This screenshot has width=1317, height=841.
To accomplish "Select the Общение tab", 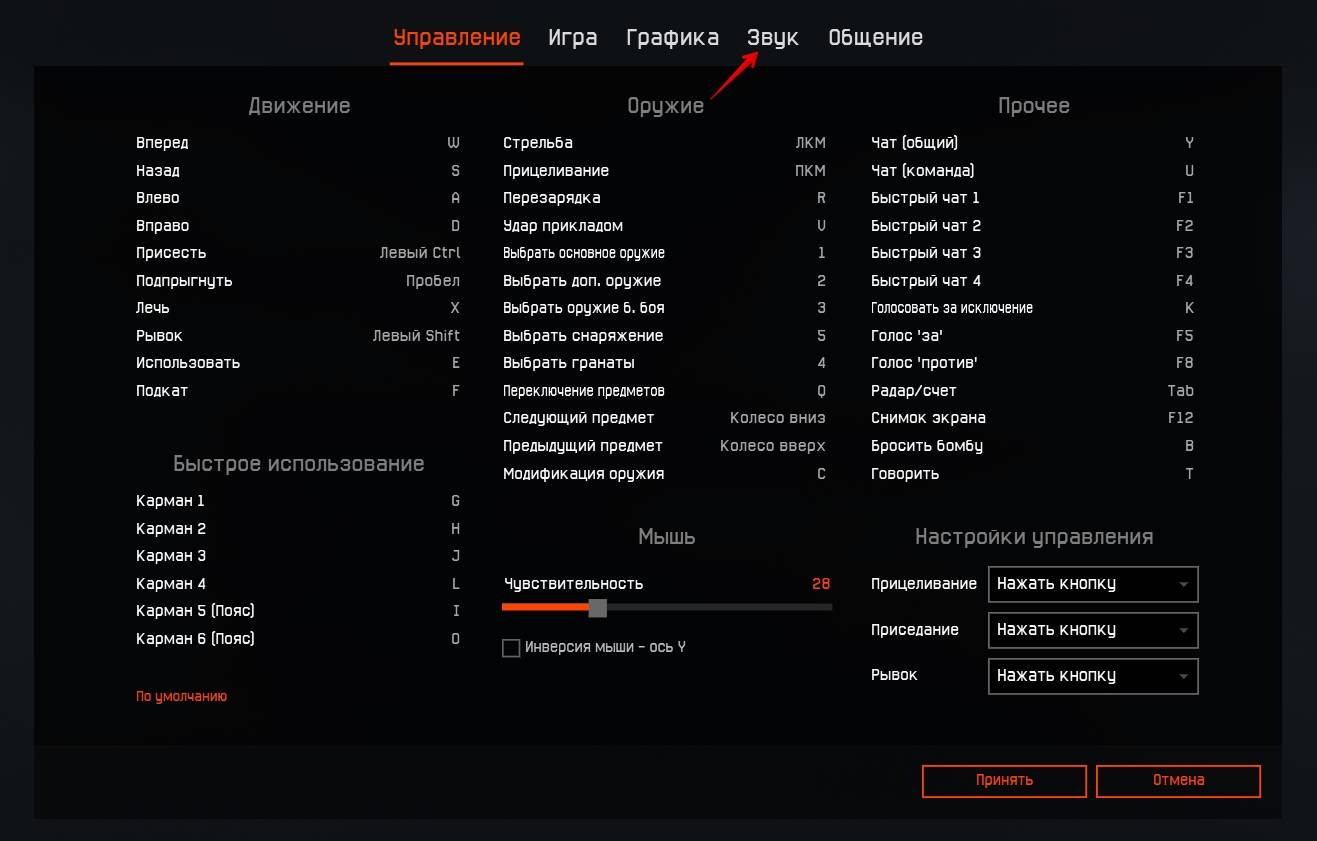I will point(875,38).
